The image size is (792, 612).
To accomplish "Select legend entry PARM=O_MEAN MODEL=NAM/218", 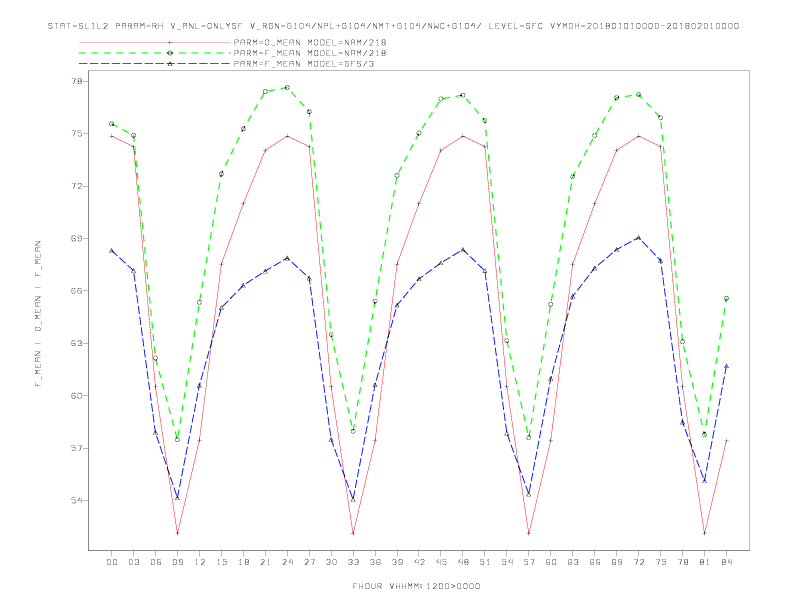I will 310,42.
